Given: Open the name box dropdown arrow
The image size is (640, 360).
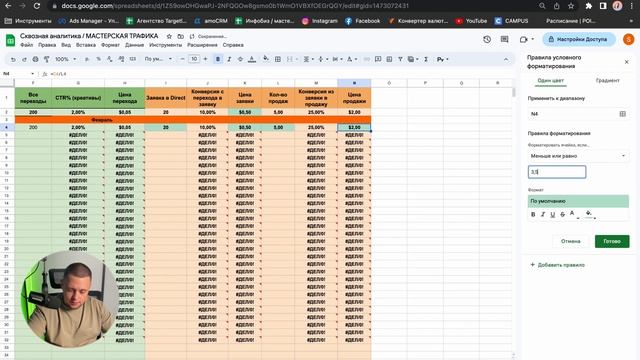Looking at the screenshot, I should 32,74.
